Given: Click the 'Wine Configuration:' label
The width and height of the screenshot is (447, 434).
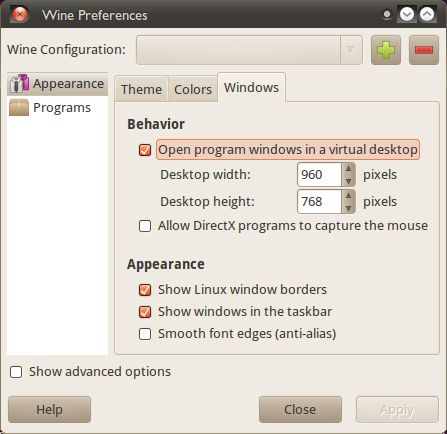Looking at the screenshot, I should click(x=66, y=50).
